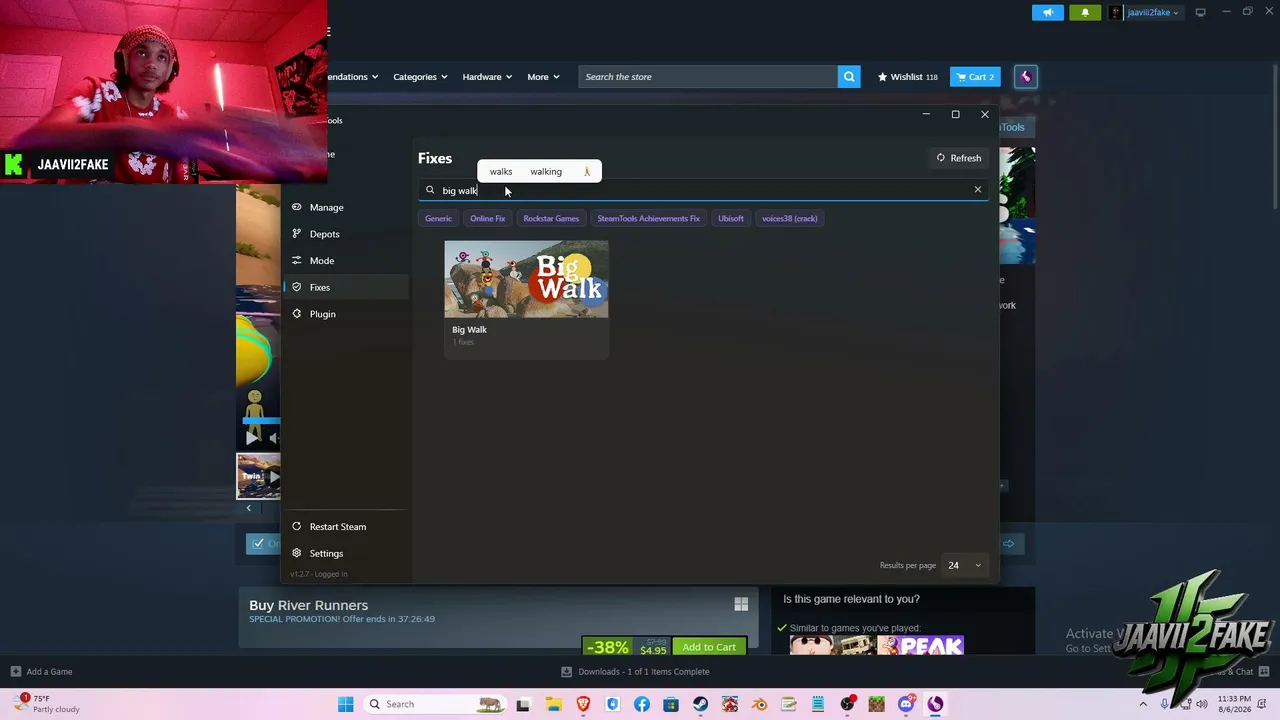Screen dimensions: 1280x720
Task: Choose the 'walking' autocomplete suggestion
Action: coord(546,172)
